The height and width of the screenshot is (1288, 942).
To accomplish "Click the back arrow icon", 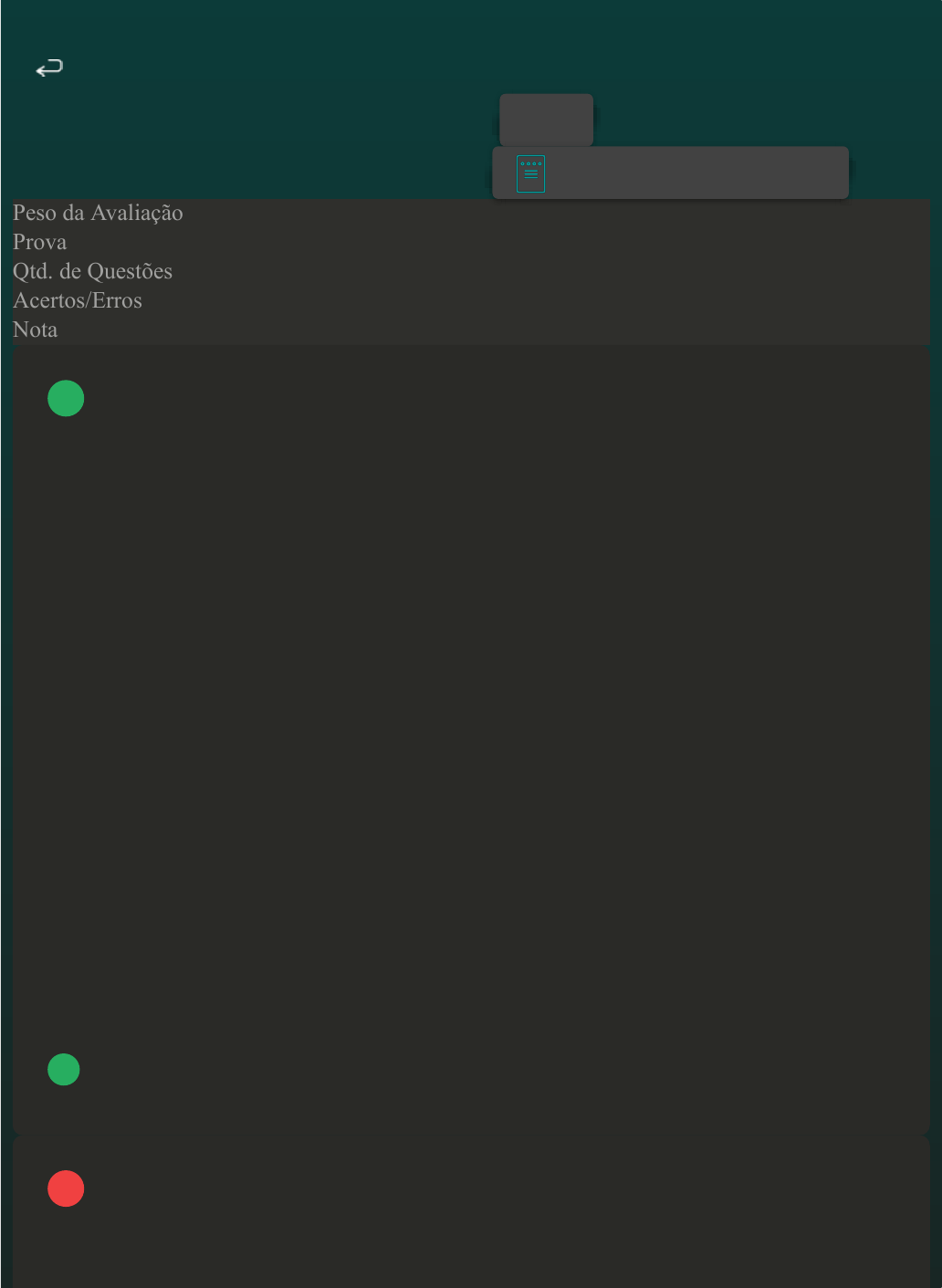I will 49,68.
